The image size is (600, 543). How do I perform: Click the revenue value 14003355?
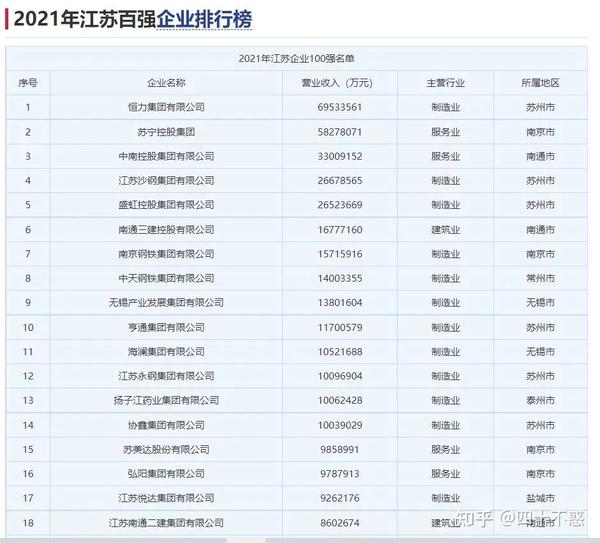[340, 278]
